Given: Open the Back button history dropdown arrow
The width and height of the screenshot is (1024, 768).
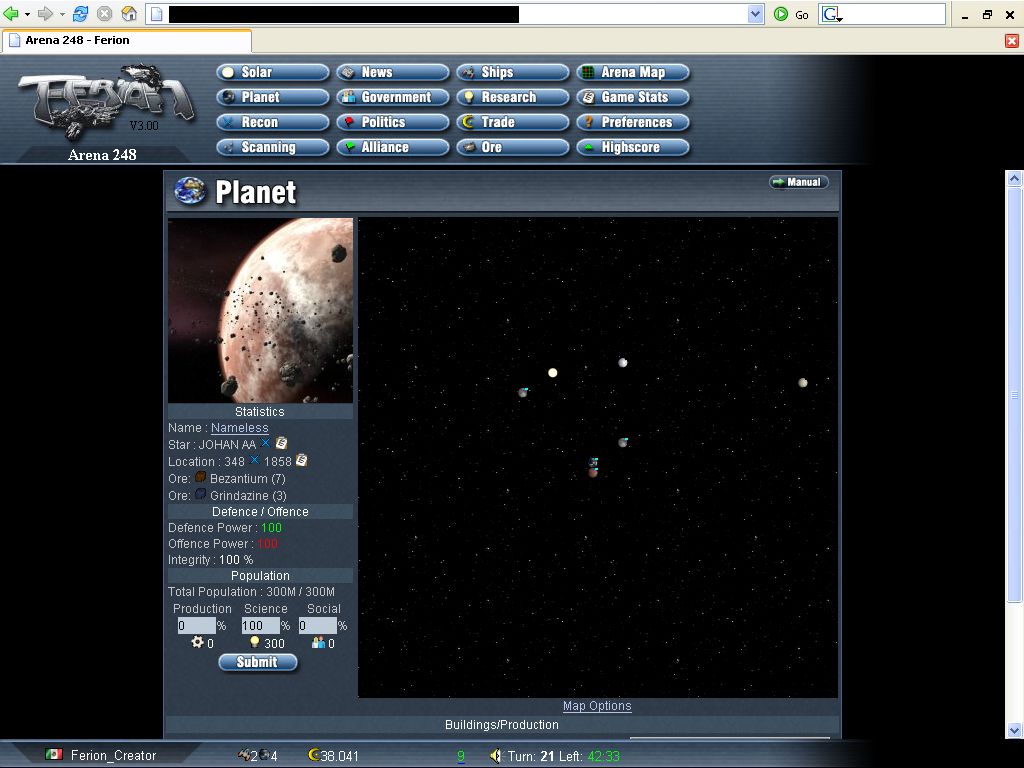Looking at the screenshot, I should coord(27,14).
